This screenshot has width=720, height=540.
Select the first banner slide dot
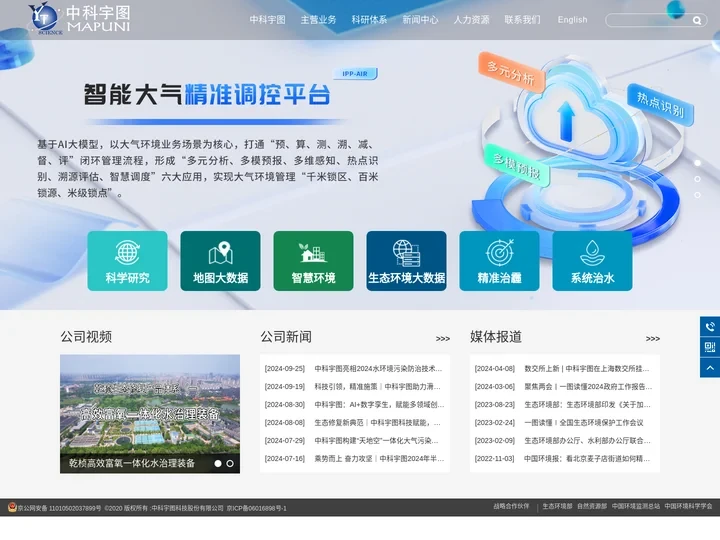(x=697, y=163)
